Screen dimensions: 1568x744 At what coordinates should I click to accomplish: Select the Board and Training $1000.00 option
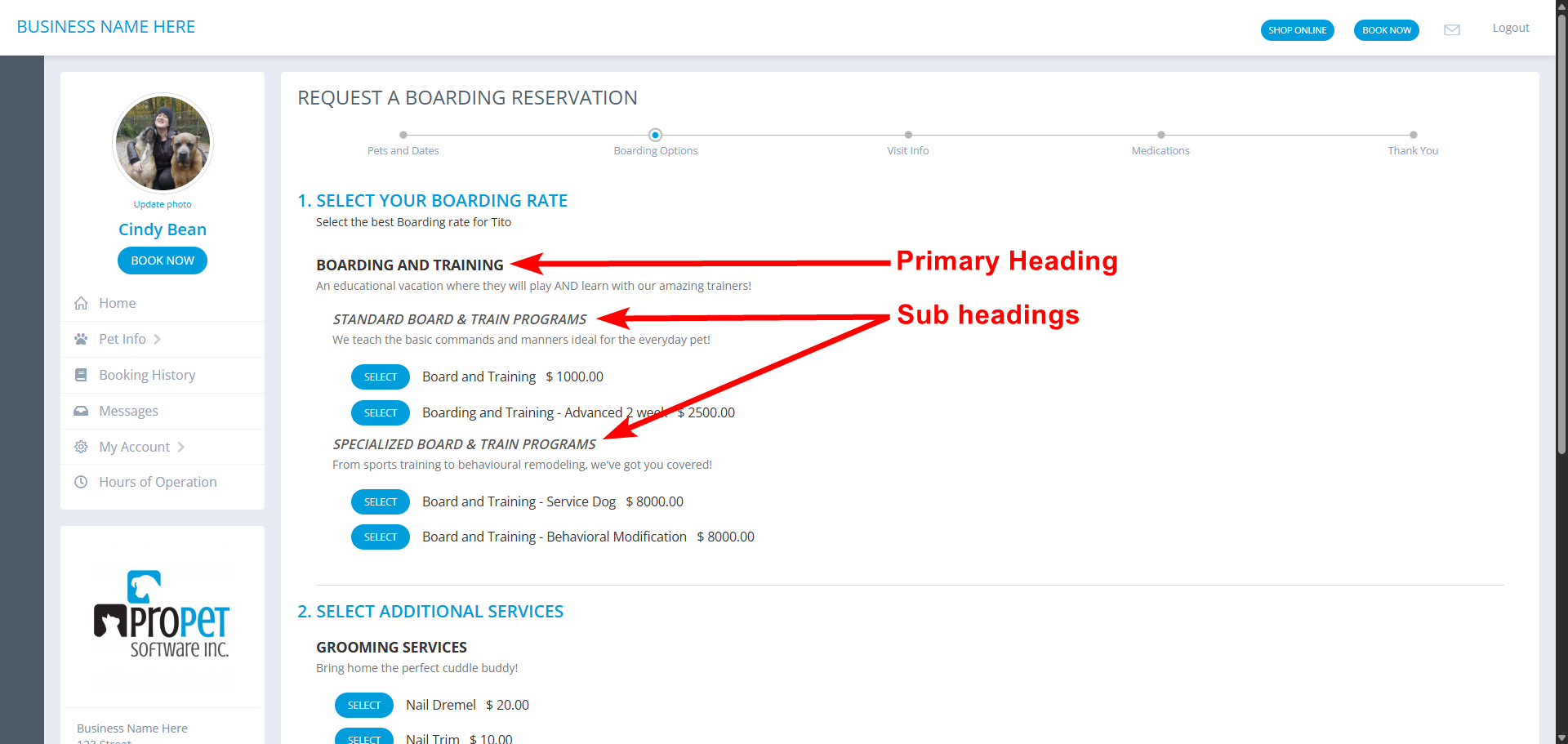[381, 376]
